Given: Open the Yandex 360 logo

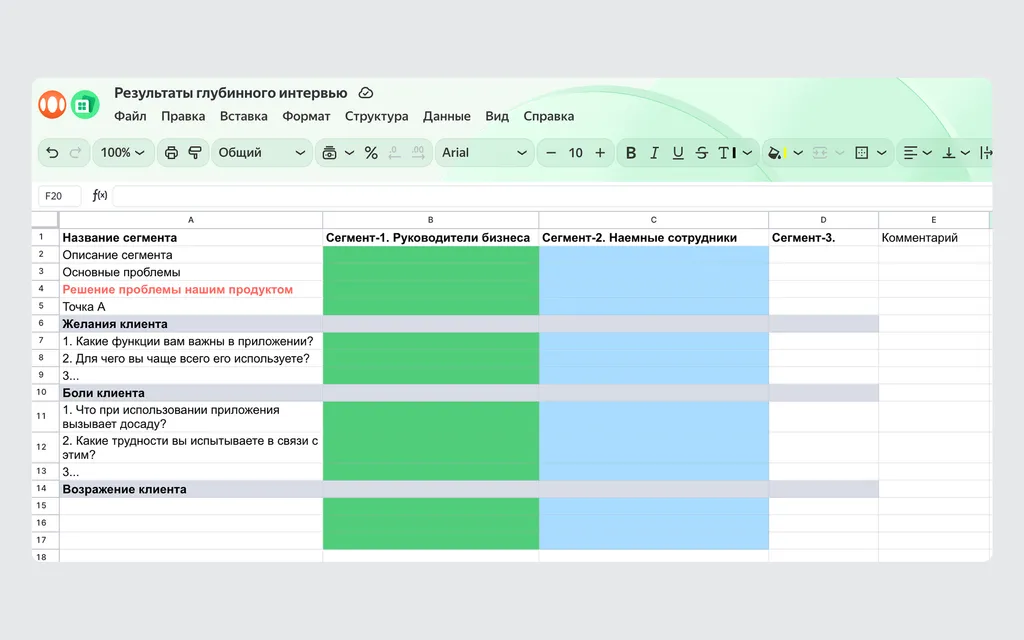Looking at the screenshot, I should click(52, 104).
